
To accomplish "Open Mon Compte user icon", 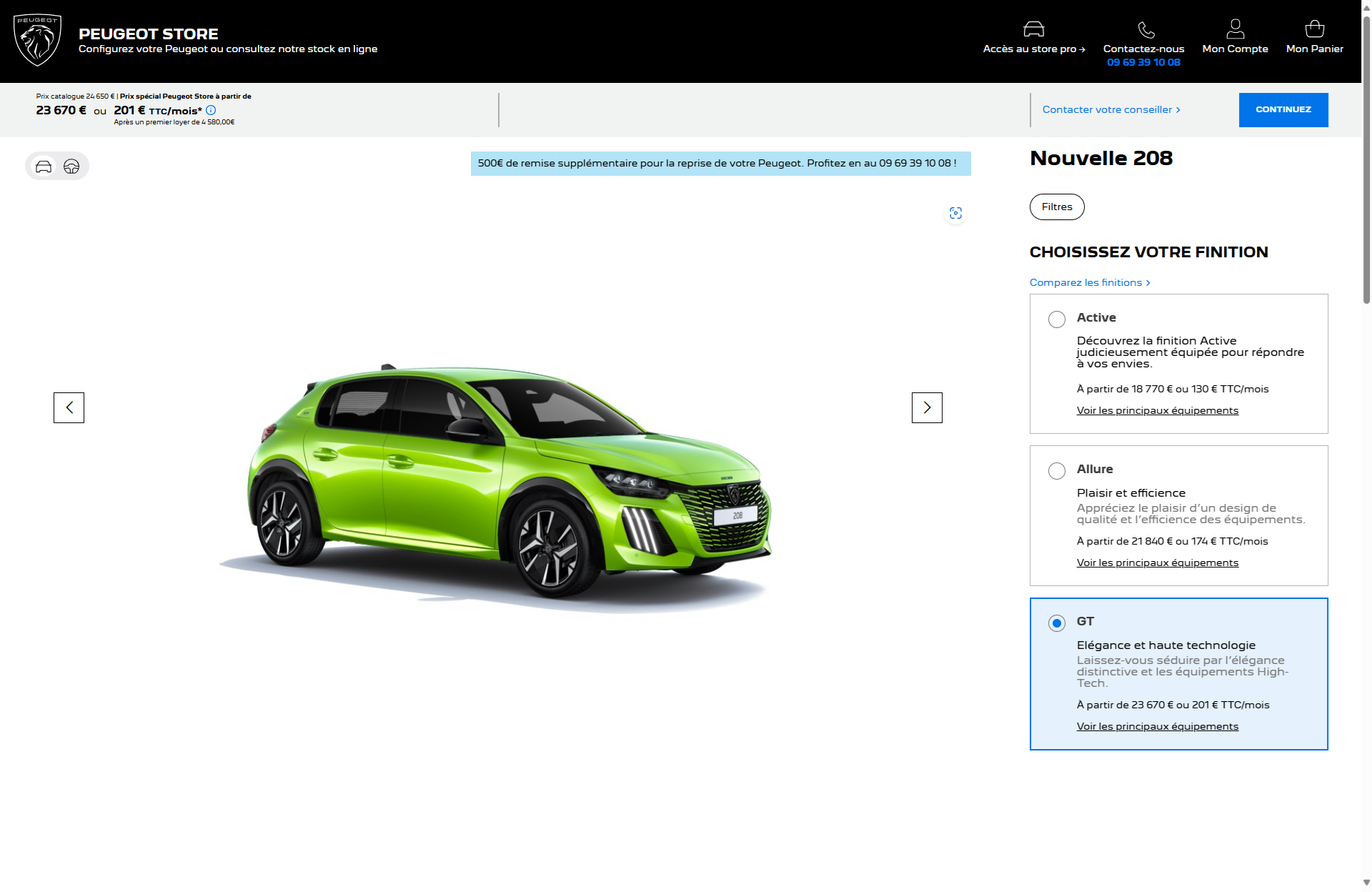I will 1235,29.
